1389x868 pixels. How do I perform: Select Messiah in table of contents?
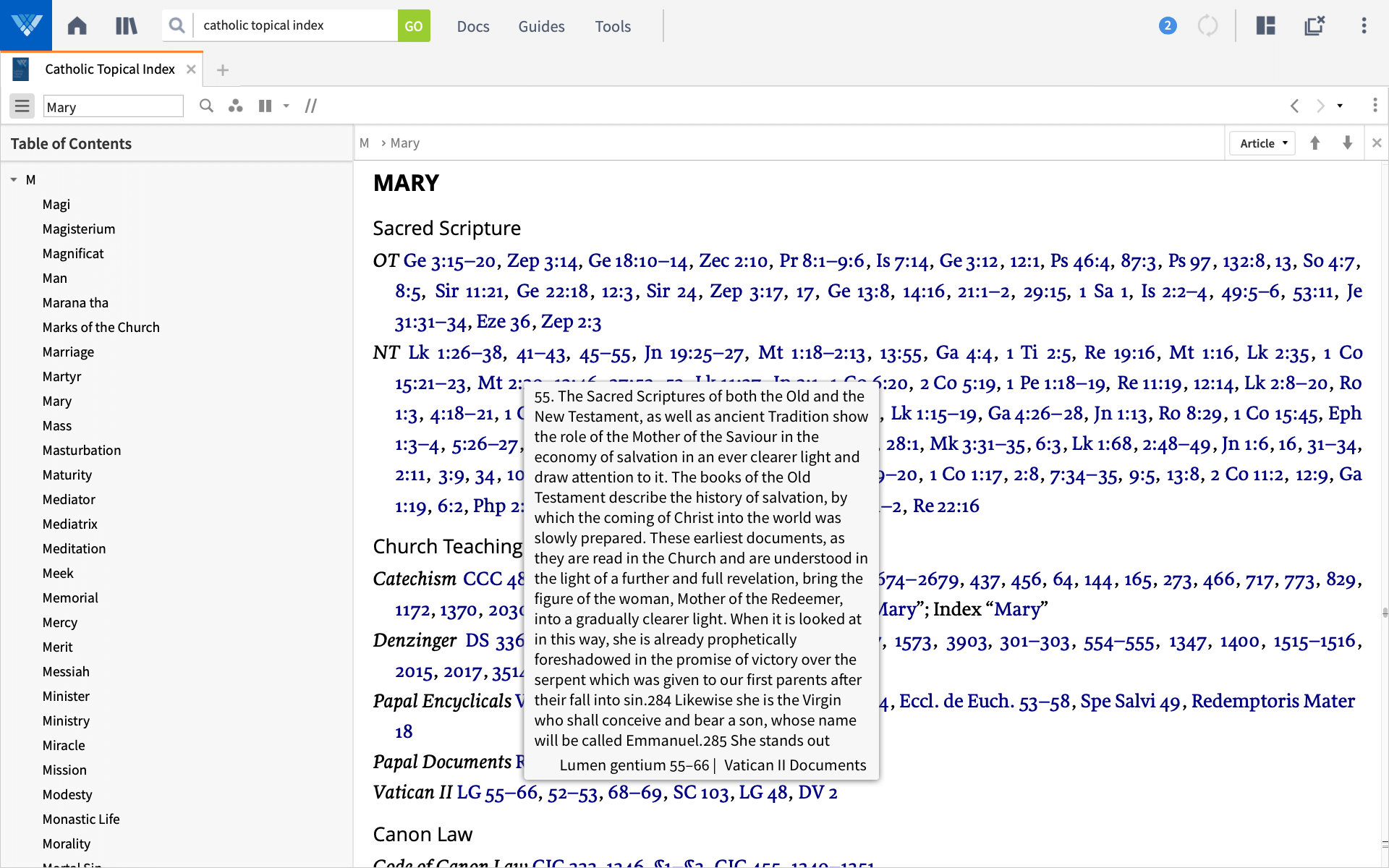click(x=66, y=672)
